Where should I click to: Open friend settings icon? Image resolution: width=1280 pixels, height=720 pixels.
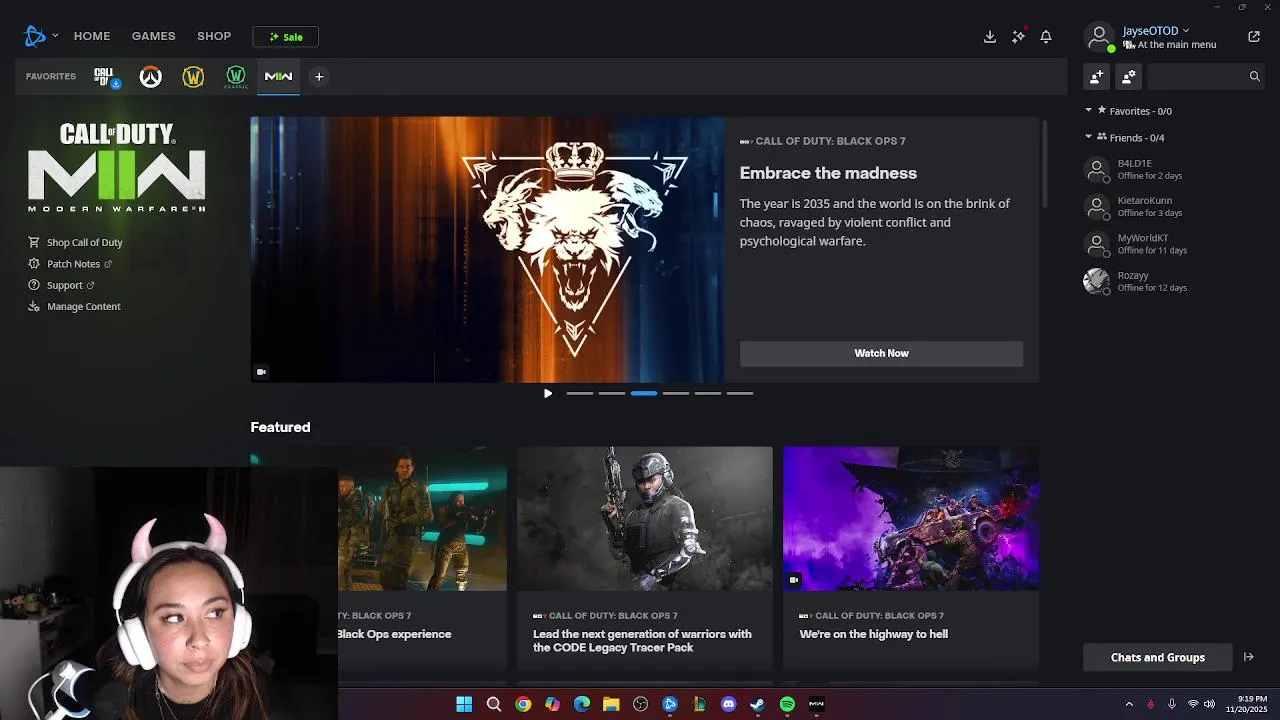1129,76
